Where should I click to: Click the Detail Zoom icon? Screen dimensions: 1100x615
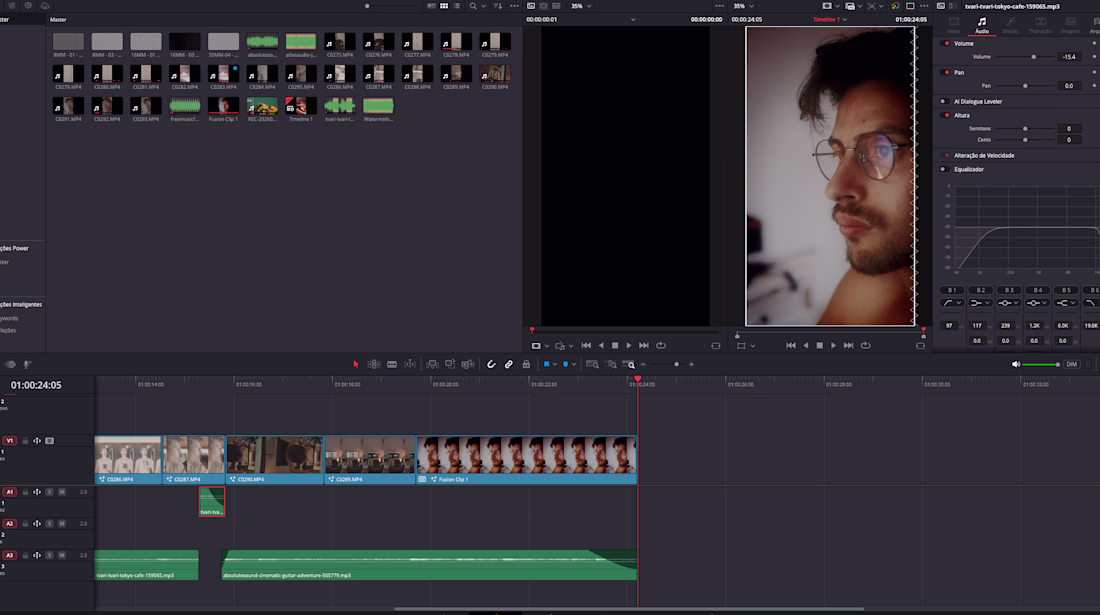click(611, 365)
